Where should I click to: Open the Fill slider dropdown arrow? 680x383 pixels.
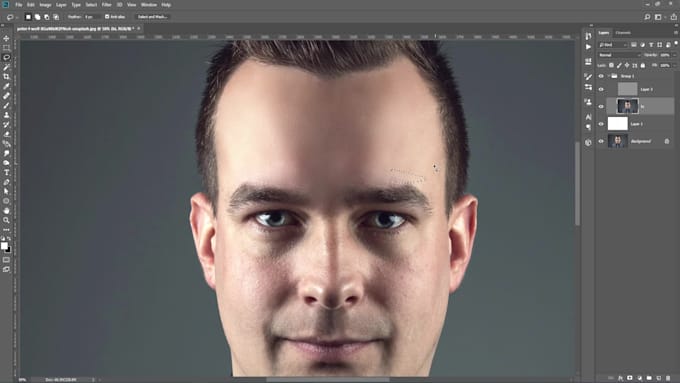coord(674,65)
